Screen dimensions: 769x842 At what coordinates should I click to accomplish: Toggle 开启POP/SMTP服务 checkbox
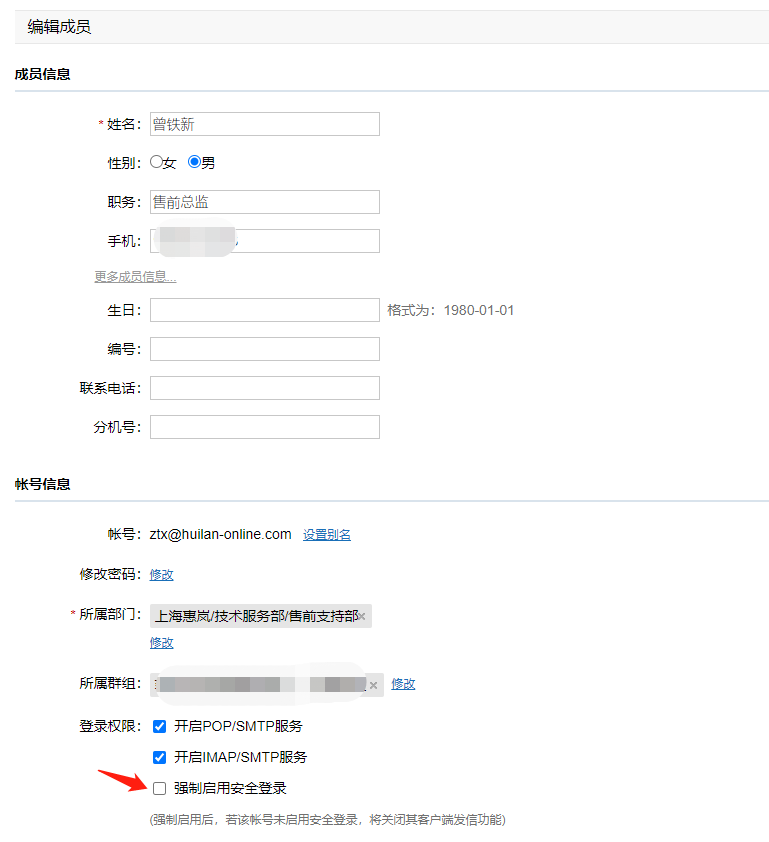159,726
